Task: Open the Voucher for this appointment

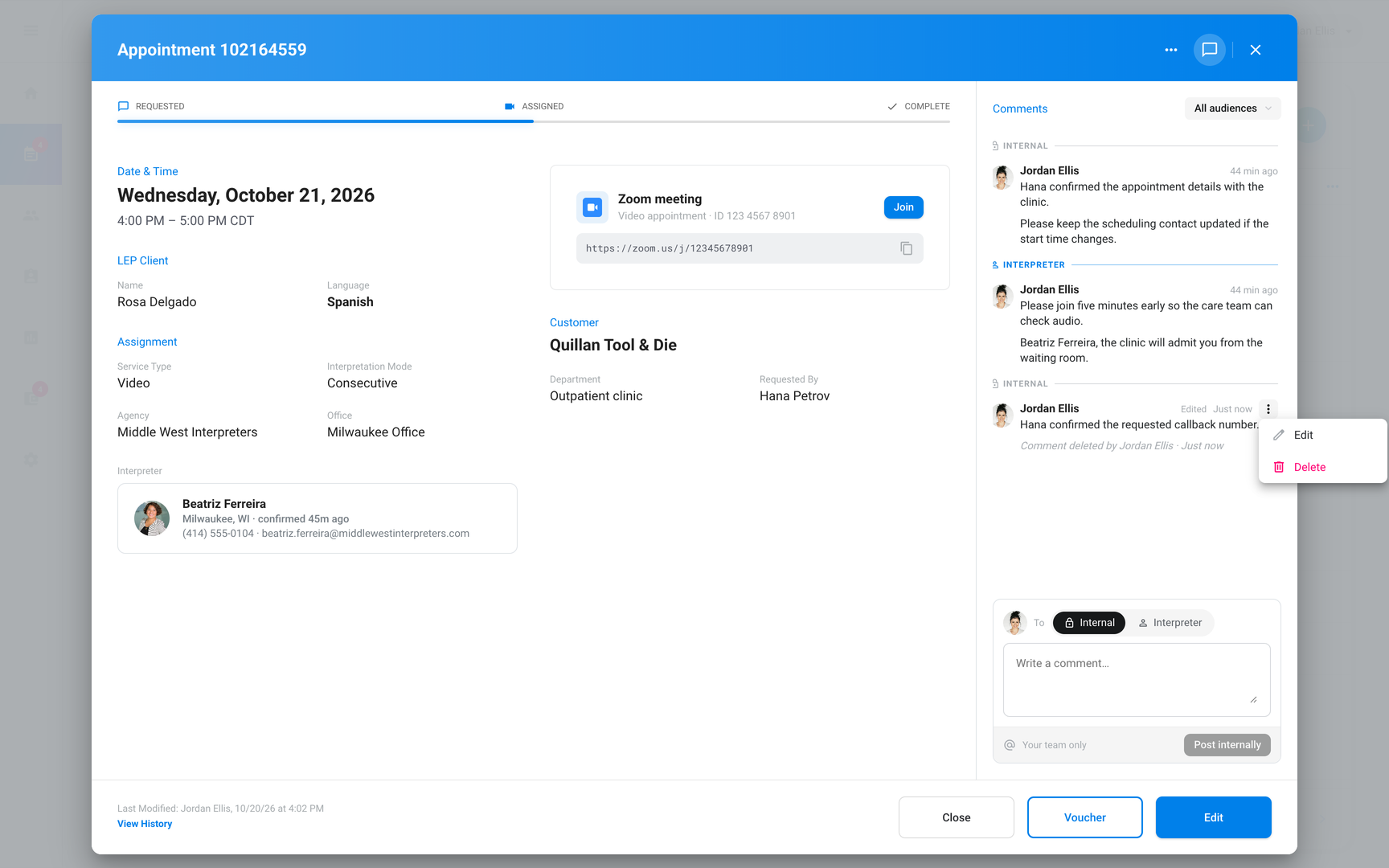Action: click(1085, 817)
